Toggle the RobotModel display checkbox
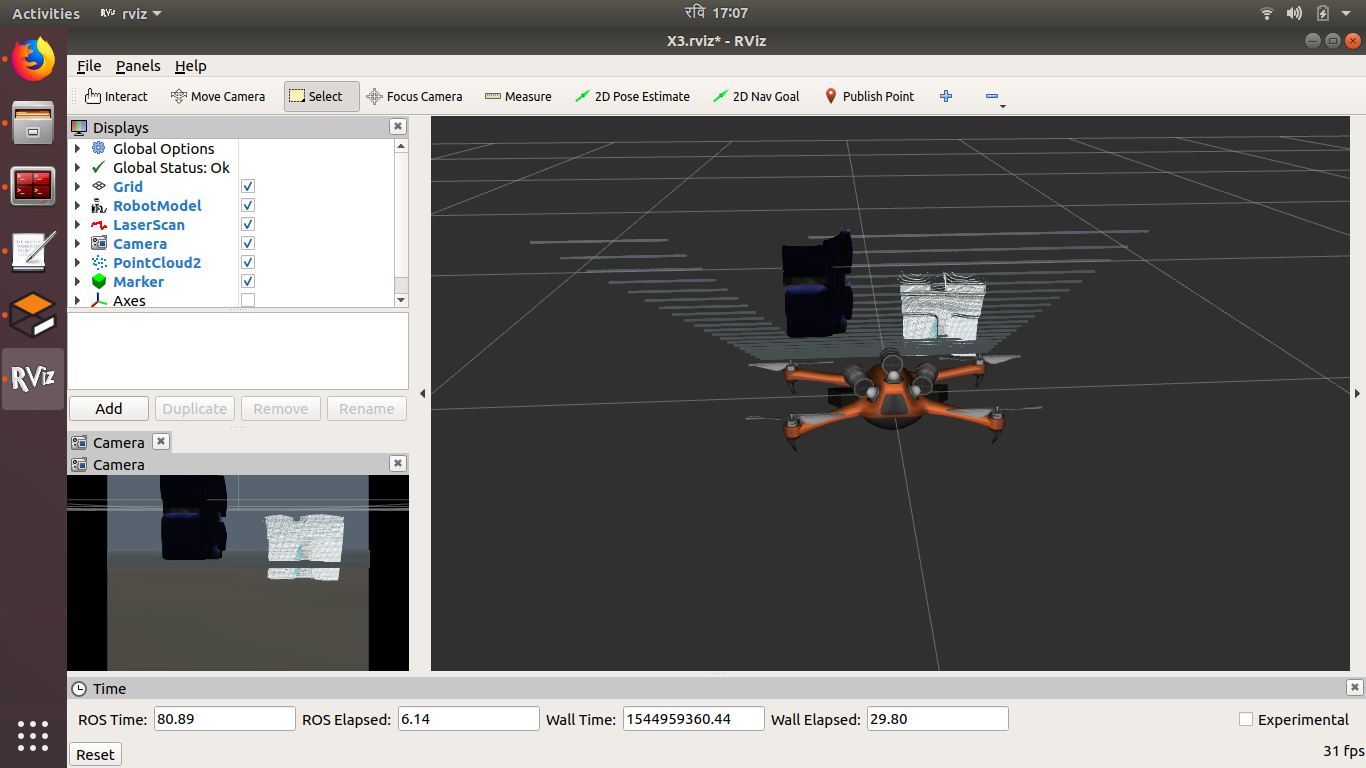 coord(248,205)
